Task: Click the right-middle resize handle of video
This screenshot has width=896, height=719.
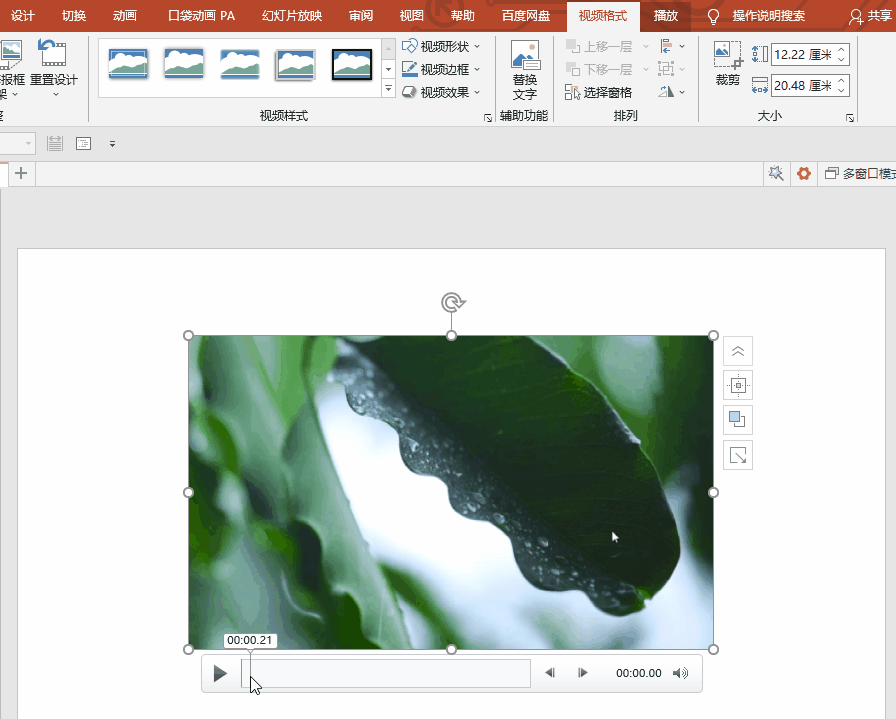Action: (713, 492)
